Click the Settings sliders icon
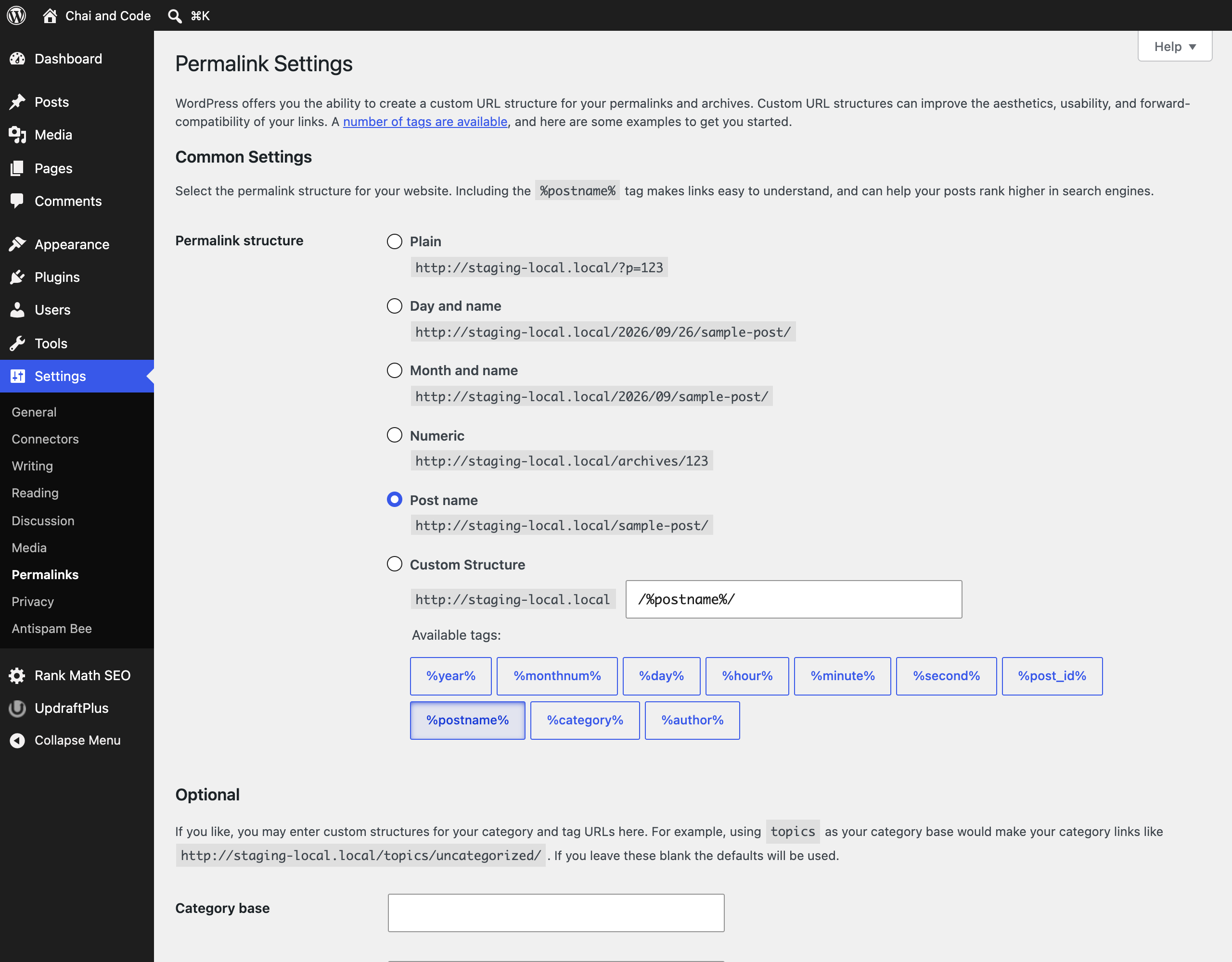This screenshot has height=962, width=1232. [17, 376]
